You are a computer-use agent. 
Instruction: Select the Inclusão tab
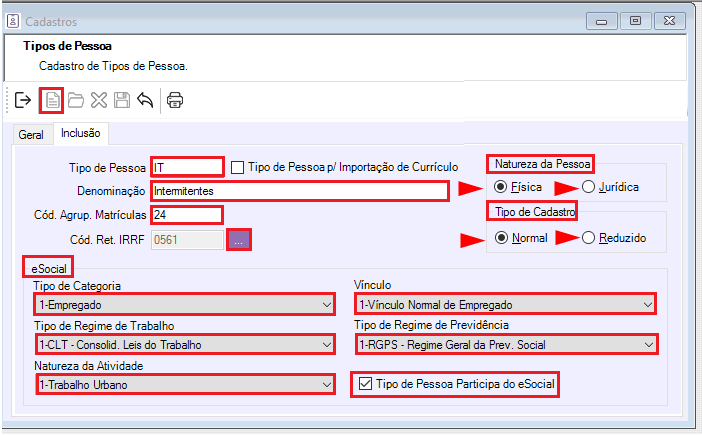click(x=82, y=133)
